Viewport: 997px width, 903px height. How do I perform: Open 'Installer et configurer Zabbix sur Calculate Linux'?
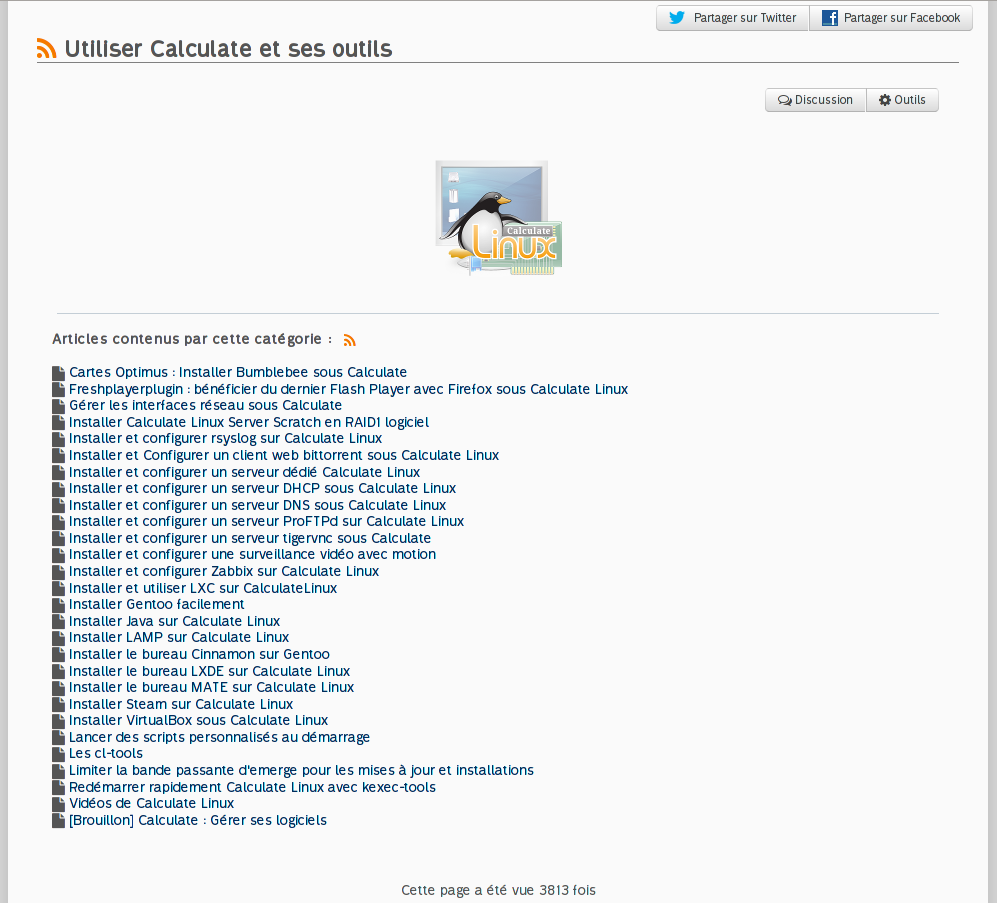[224, 572]
